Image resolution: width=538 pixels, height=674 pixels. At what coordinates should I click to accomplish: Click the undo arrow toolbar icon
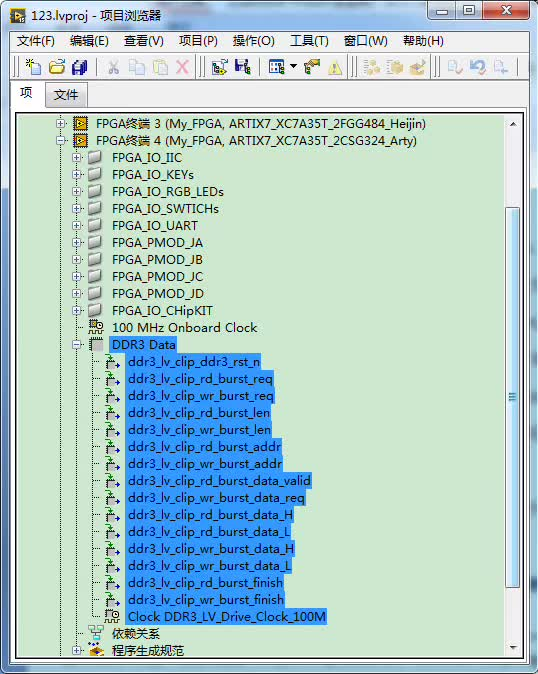point(477,67)
